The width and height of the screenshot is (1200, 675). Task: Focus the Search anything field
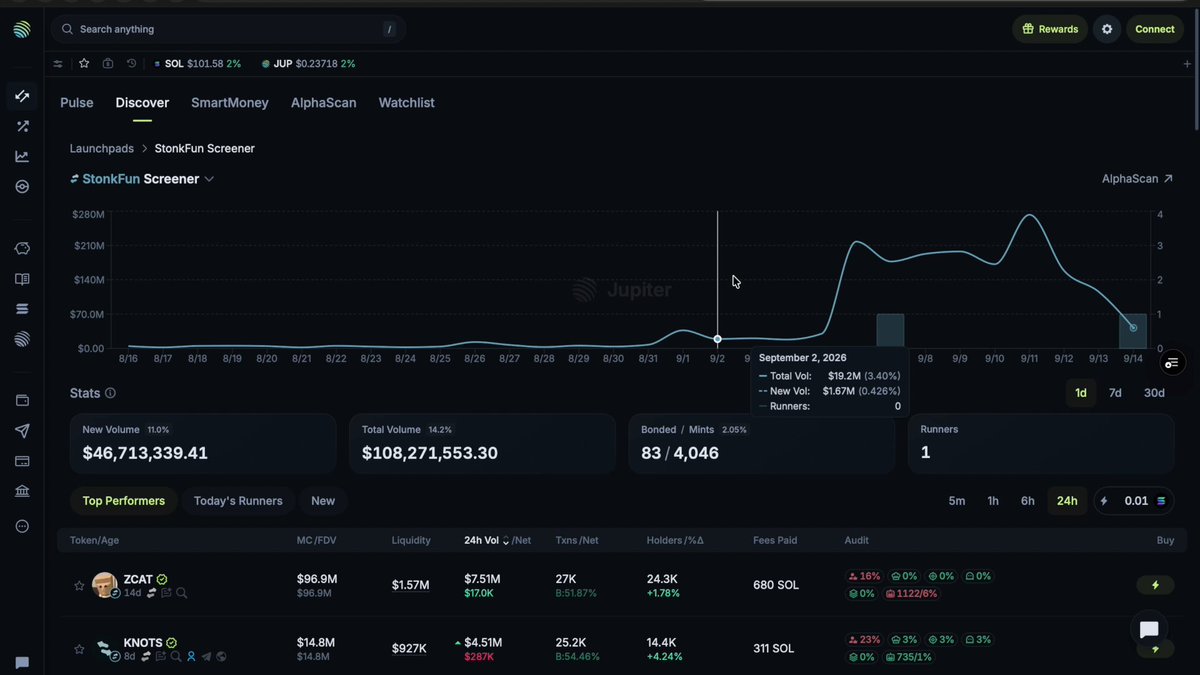coord(226,29)
